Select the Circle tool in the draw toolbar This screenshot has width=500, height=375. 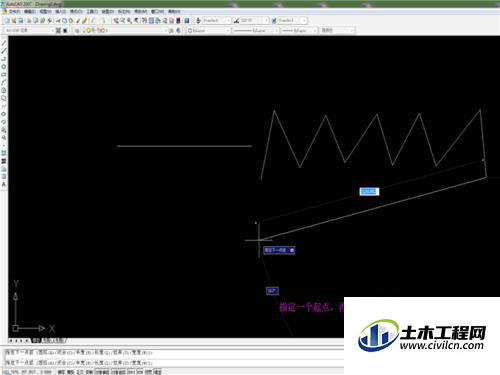[4, 90]
